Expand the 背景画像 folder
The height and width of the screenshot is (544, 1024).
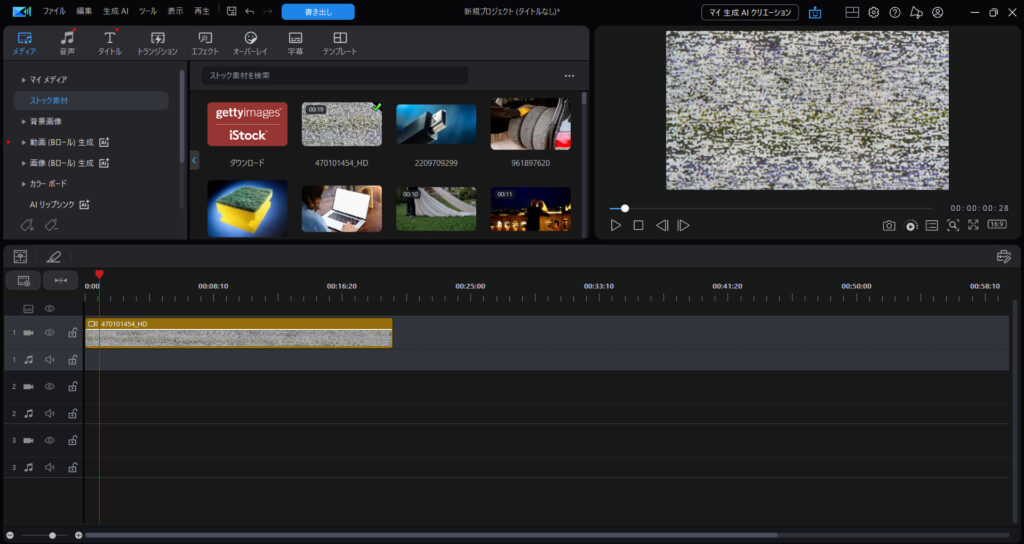[x=24, y=121]
